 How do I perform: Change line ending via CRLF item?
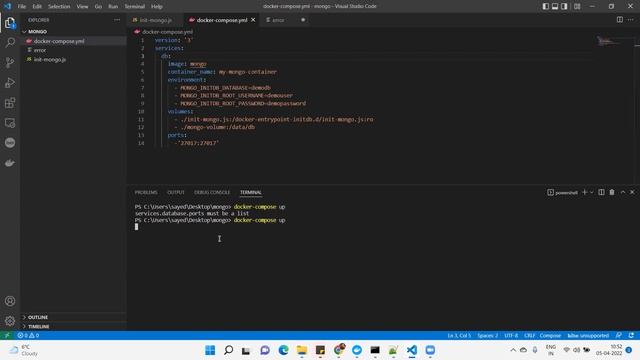(529, 336)
